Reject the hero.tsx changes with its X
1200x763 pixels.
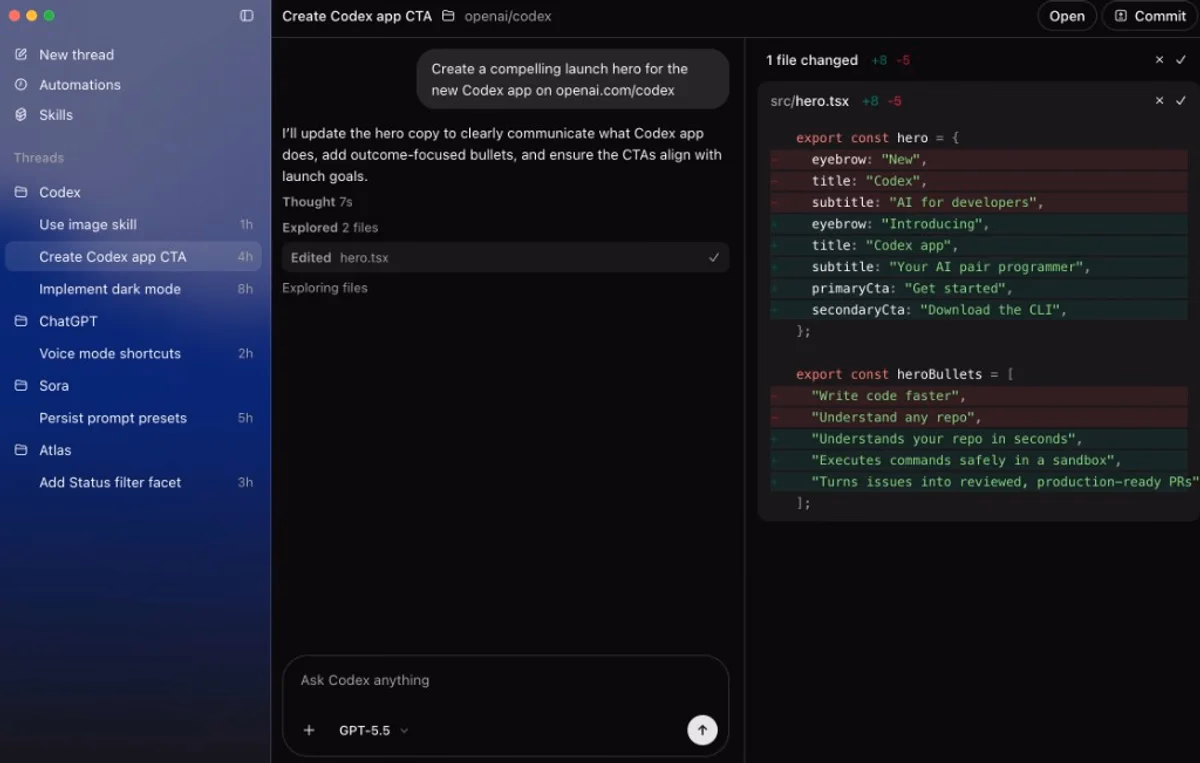1159,101
